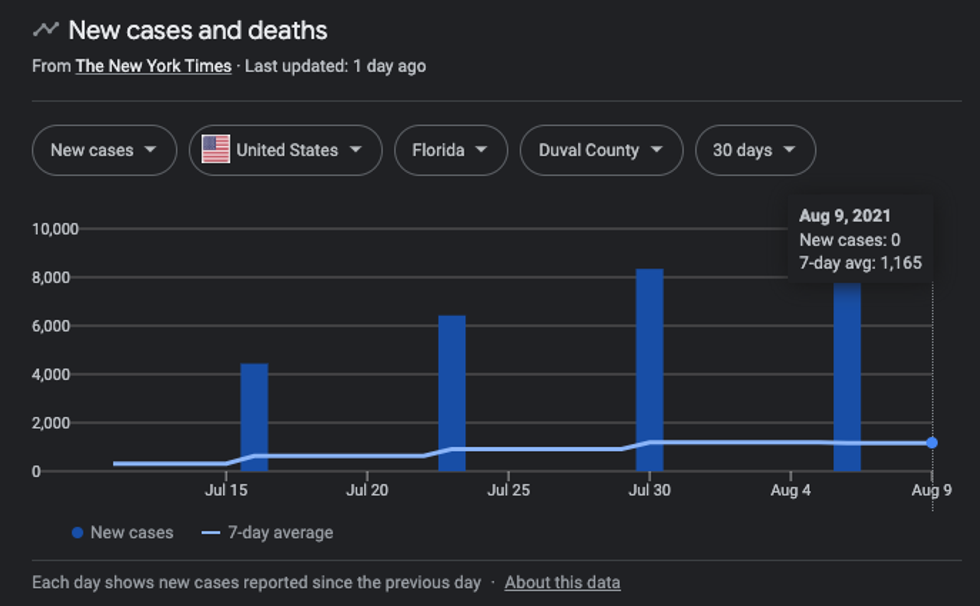Click the Aug 9, 2021 tooltip box
The image size is (980, 606).
861,239
